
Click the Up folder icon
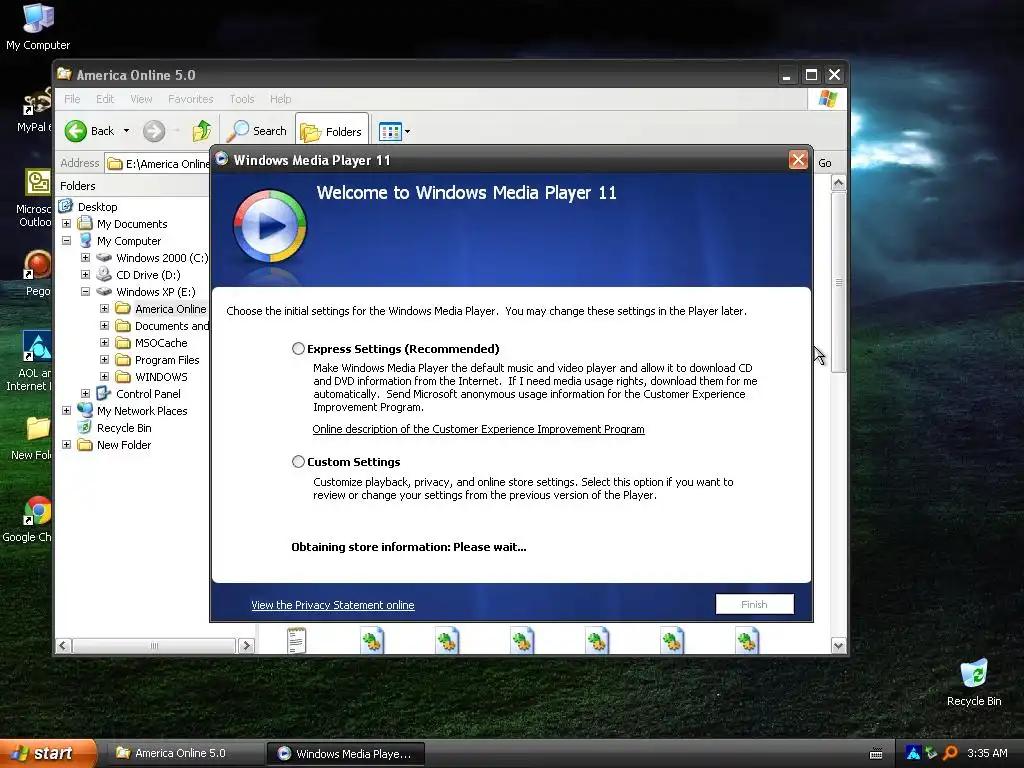click(202, 131)
